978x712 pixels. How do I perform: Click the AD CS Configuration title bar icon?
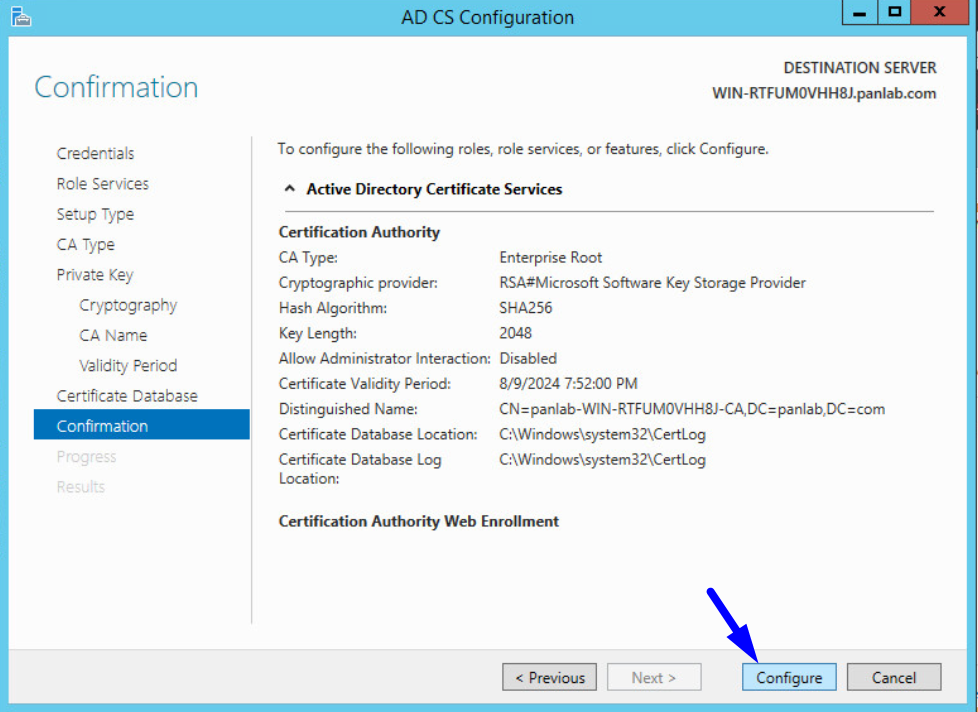(21, 16)
